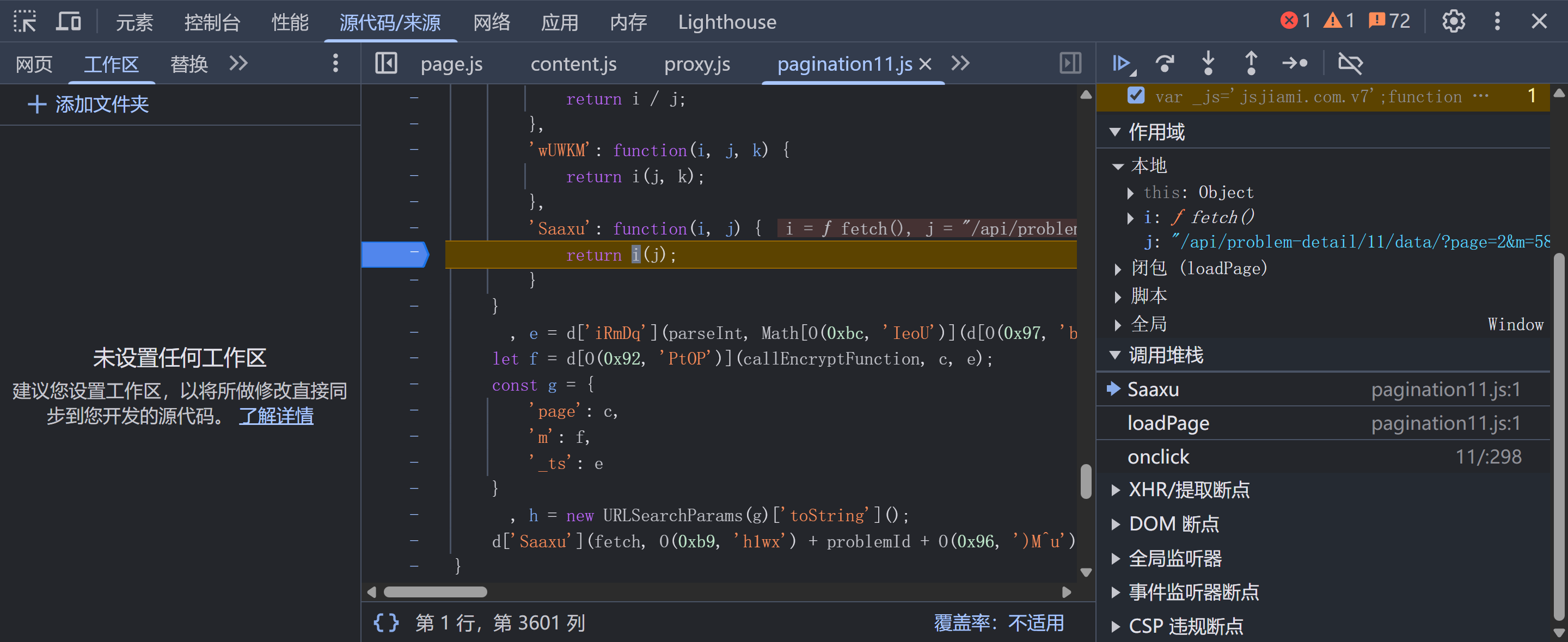Viewport: 1568px width, 642px height.
Task: Click the inspect element selector icon
Action: (25, 22)
